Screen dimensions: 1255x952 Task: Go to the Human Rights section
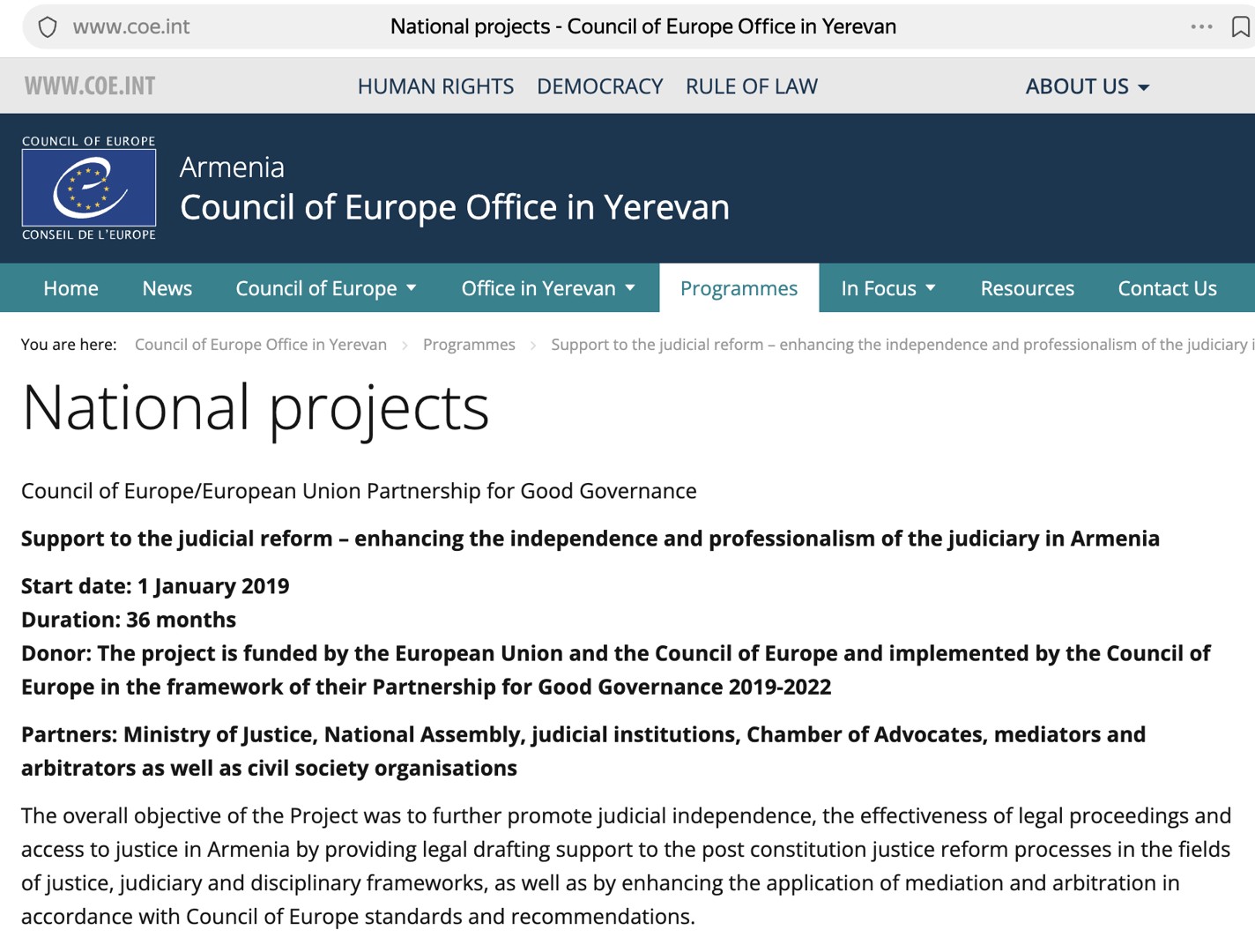pyautogui.click(x=435, y=86)
